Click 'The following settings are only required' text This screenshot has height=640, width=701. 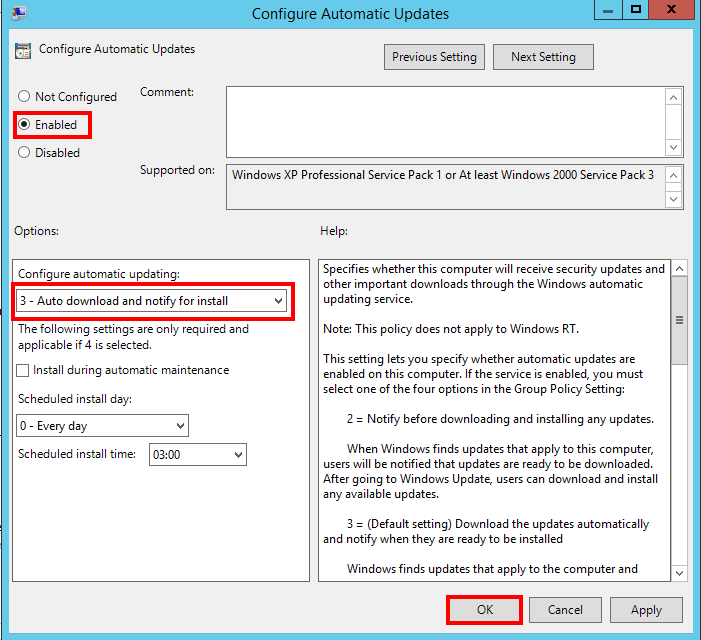tap(133, 337)
